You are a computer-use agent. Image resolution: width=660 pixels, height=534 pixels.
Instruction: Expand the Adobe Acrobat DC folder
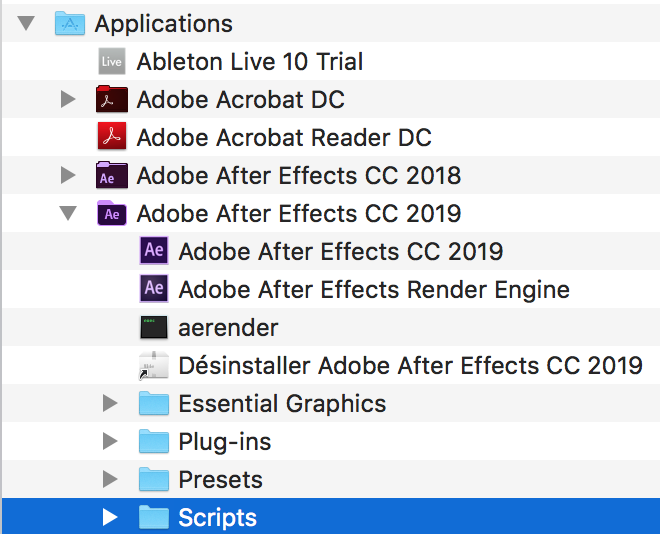(x=68, y=100)
